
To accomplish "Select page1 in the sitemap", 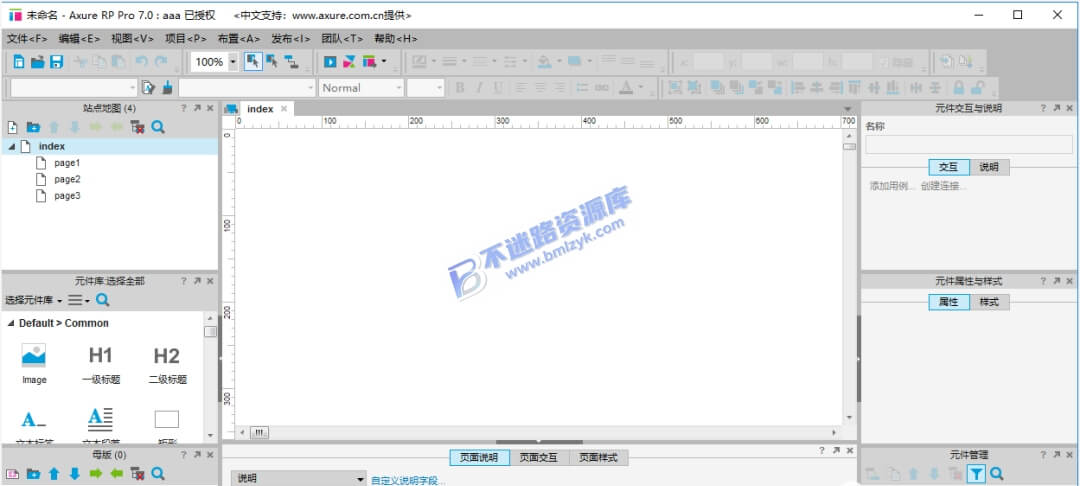I will [68, 163].
